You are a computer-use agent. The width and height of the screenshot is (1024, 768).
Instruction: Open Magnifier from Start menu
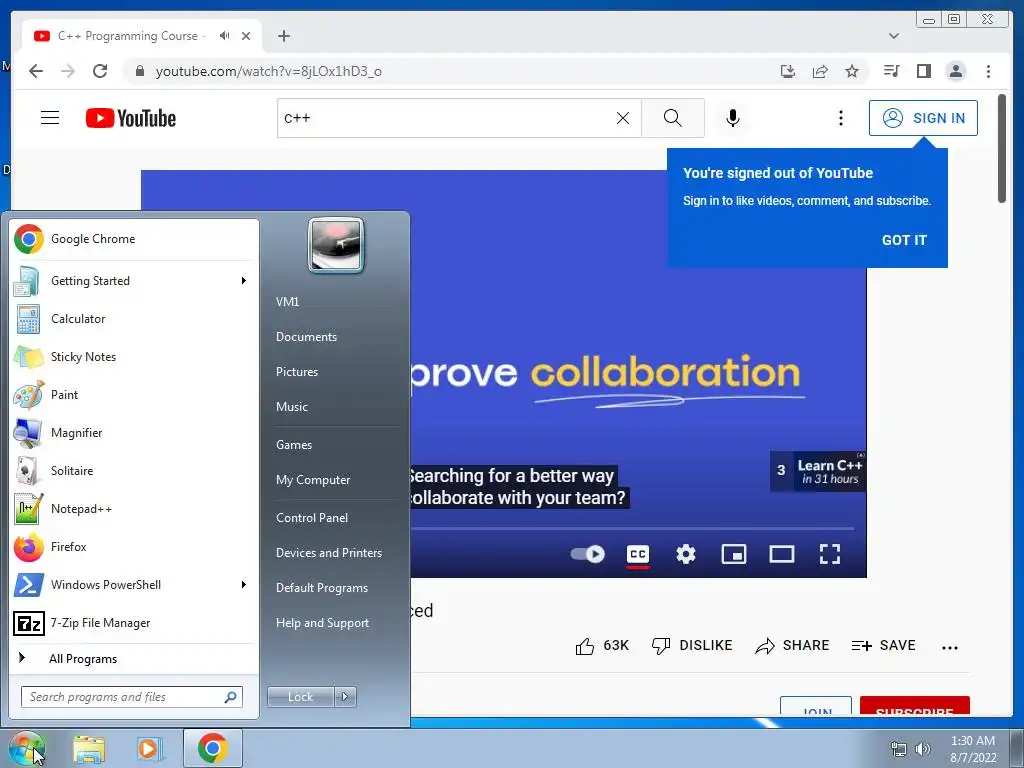(133, 432)
